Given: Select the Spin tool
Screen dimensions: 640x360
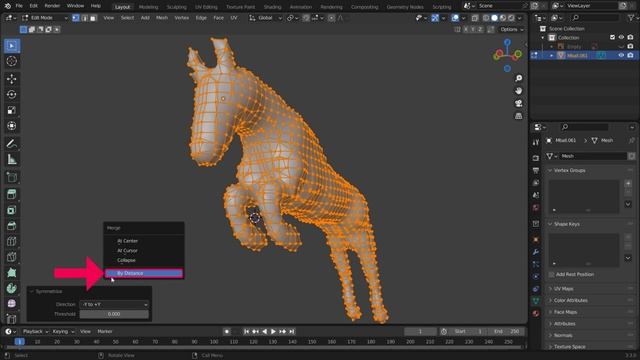Looking at the screenshot, I should (11, 288).
